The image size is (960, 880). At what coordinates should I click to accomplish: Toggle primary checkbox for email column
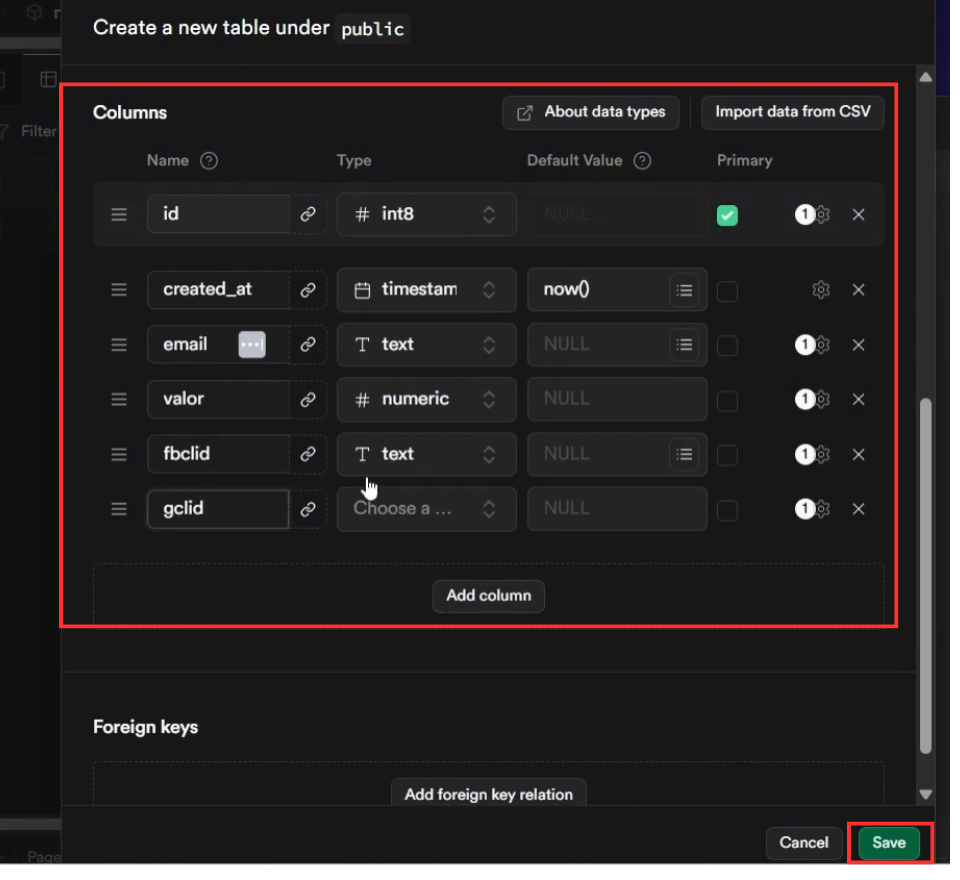[728, 345]
